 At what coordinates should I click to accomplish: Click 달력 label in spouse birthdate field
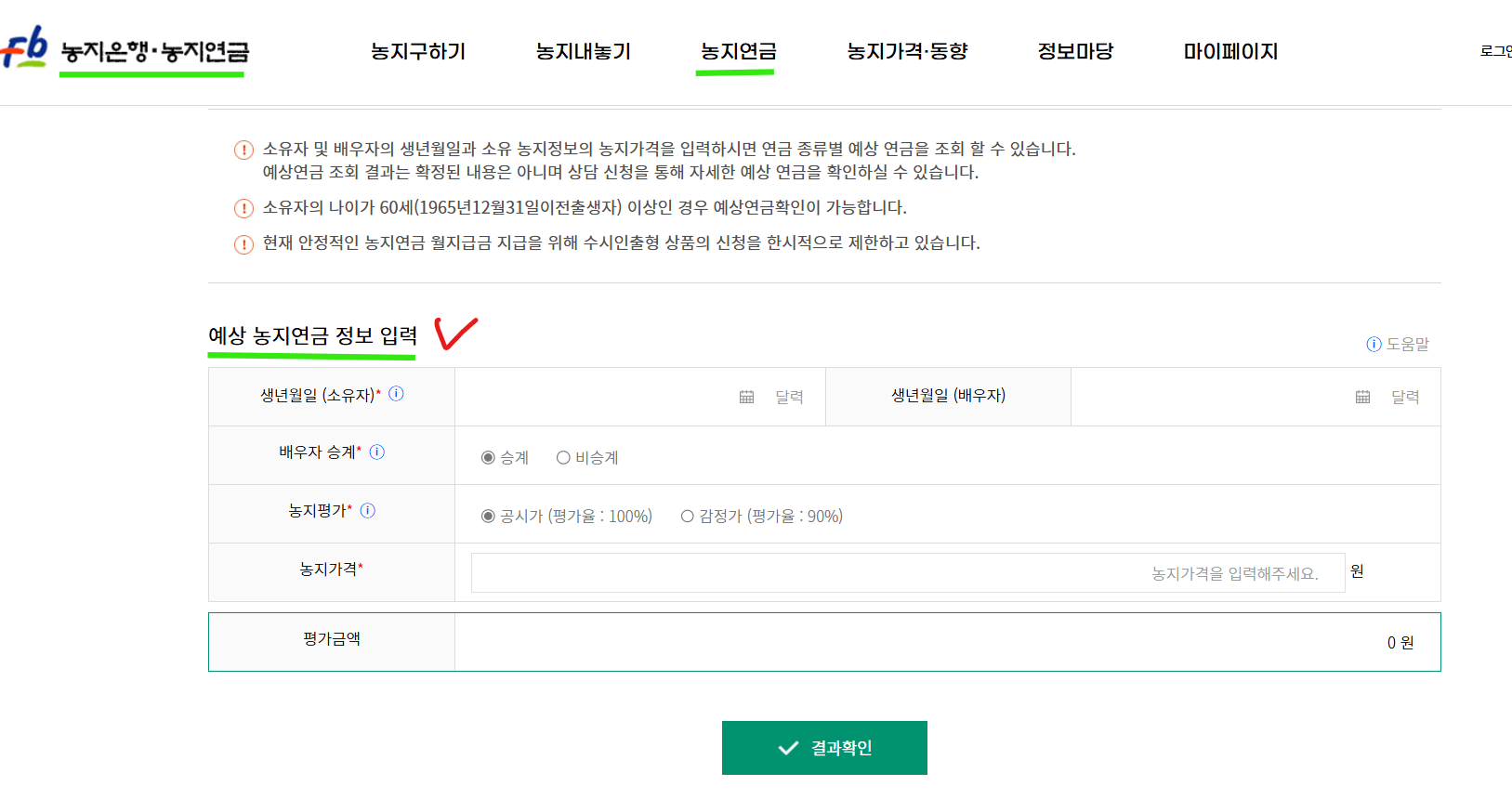click(1405, 397)
